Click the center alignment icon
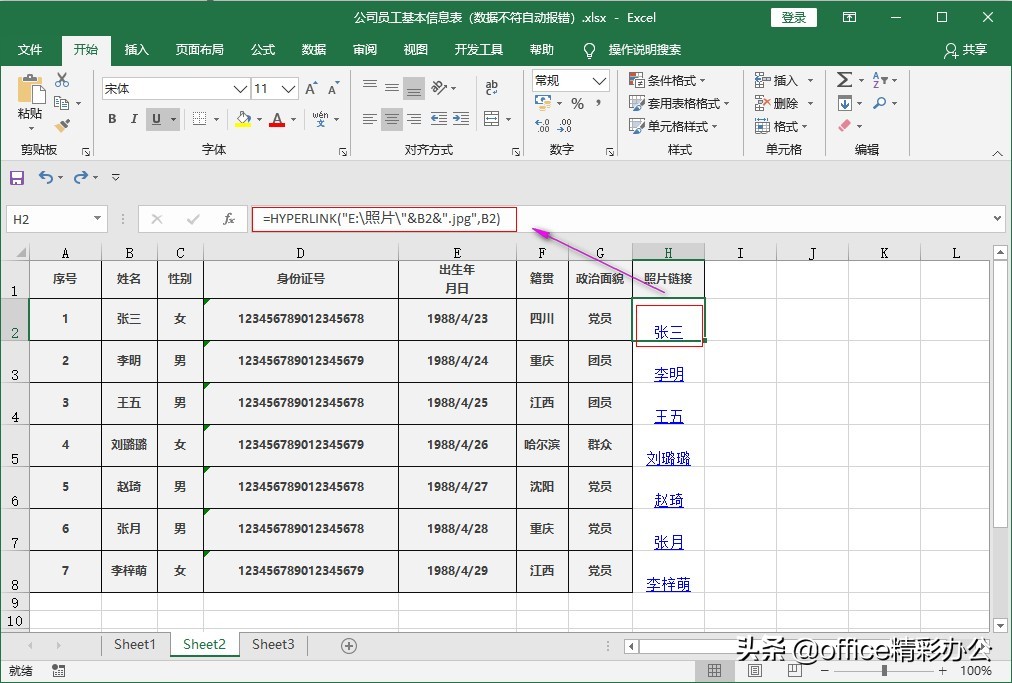 click(391, 119)
